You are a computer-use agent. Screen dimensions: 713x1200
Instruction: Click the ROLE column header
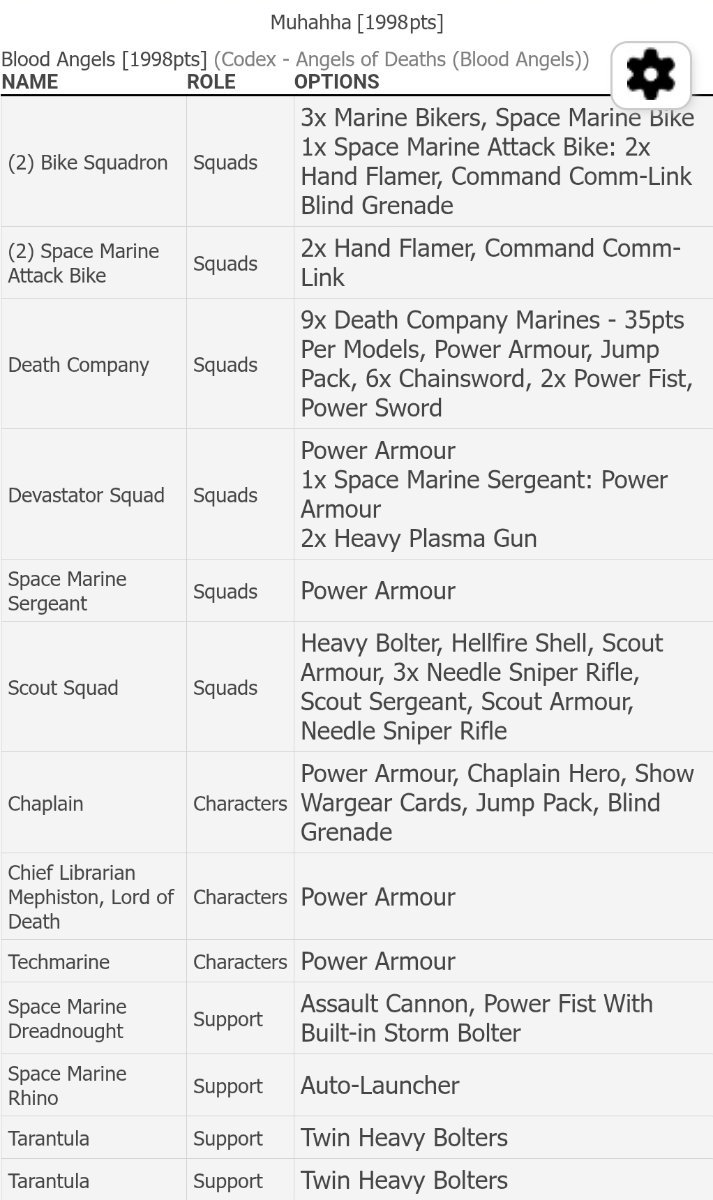pos(211,82)
